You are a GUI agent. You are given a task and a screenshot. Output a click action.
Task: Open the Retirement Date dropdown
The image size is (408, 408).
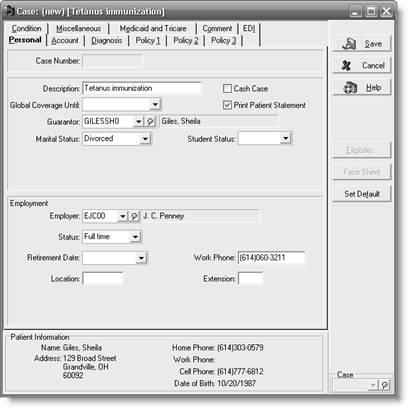141,258
